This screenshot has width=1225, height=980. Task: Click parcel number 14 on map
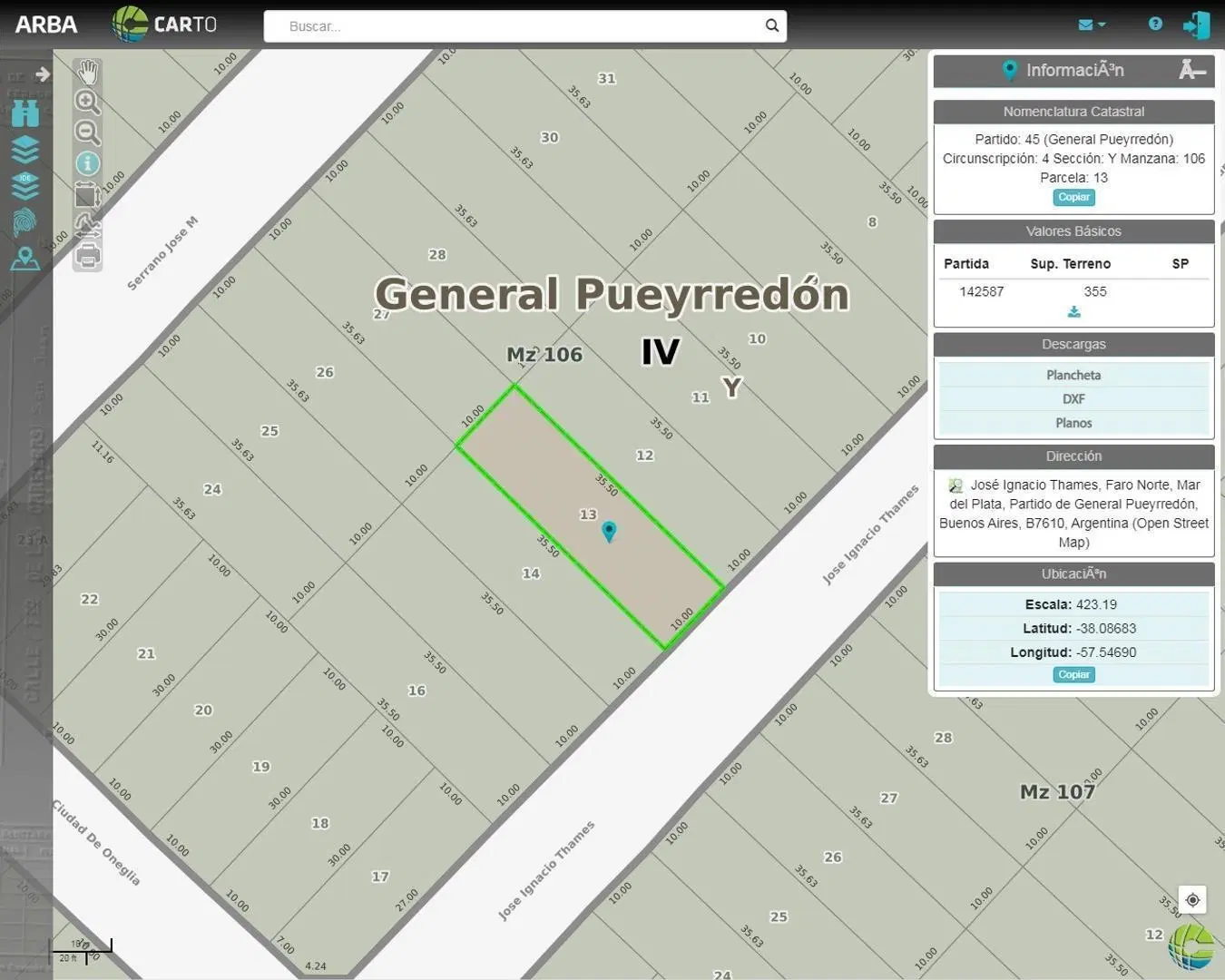(x=531, y=573)
